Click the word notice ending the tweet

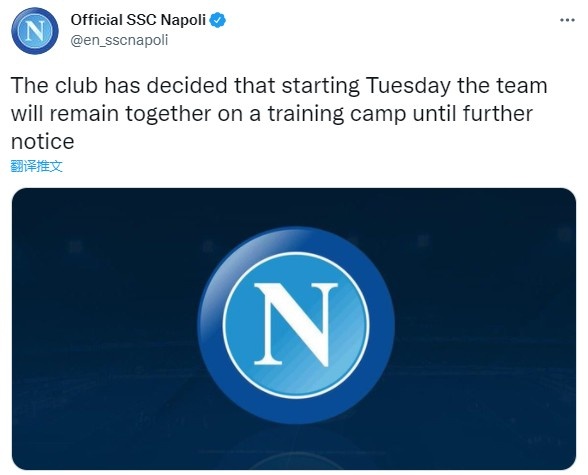(x=43, y=141)
